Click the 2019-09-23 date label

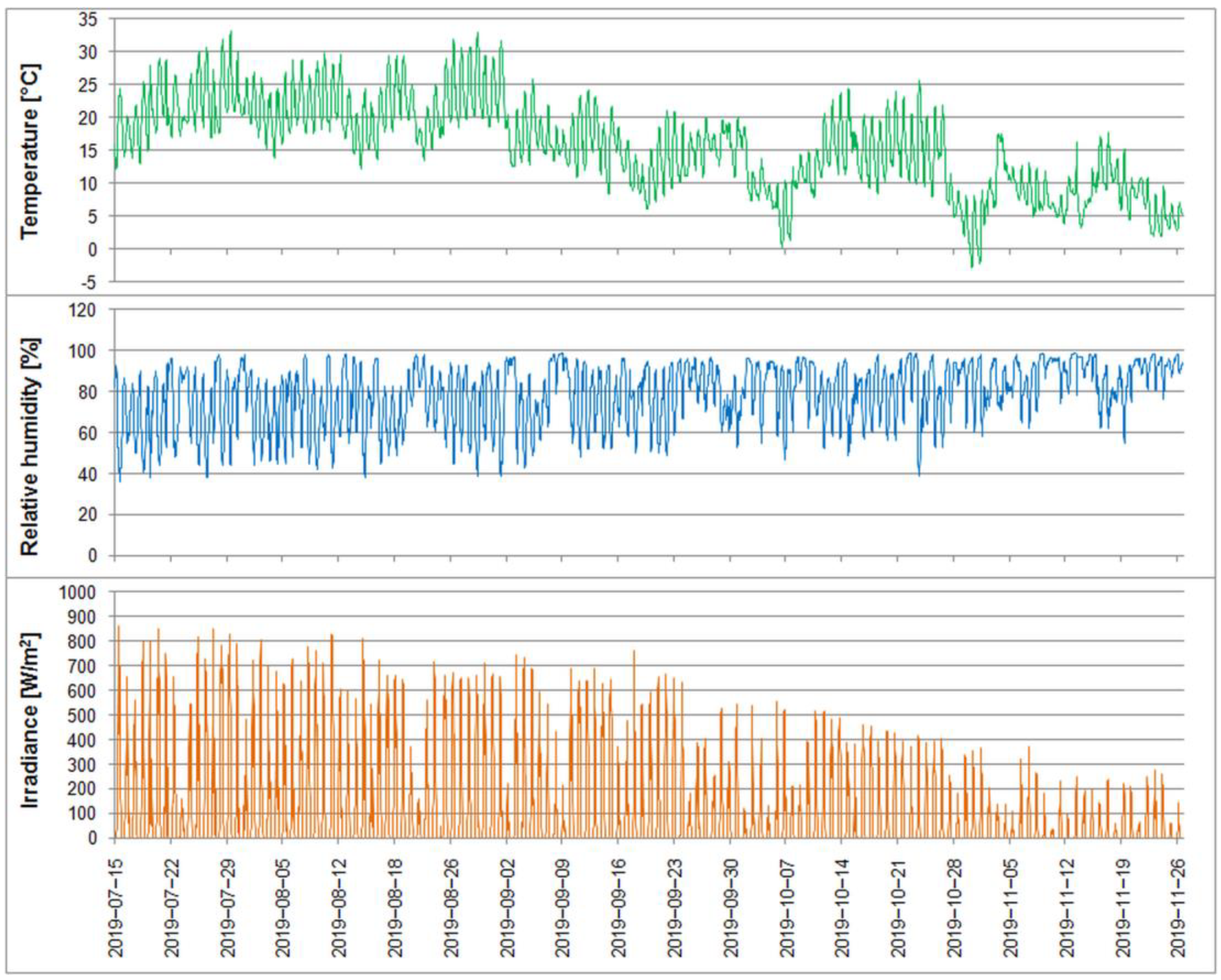pyautogui.click(x=675, y=908)
